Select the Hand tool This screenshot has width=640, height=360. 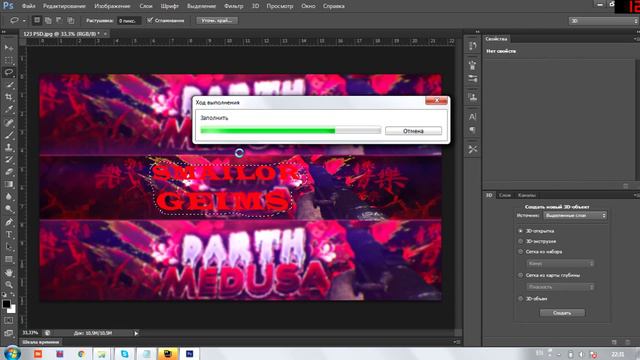[9, 272]
